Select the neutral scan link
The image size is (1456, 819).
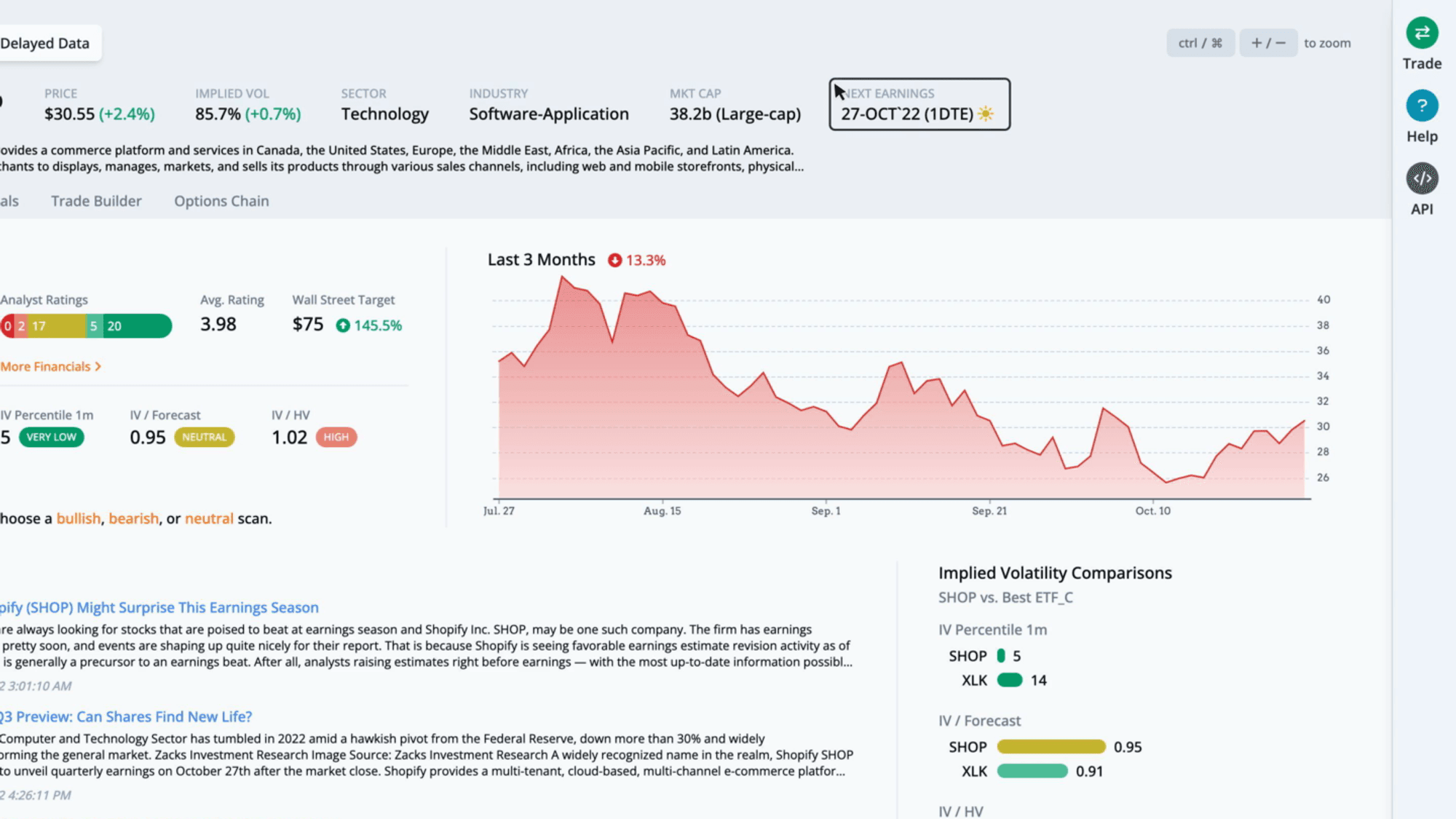(209, 518)
